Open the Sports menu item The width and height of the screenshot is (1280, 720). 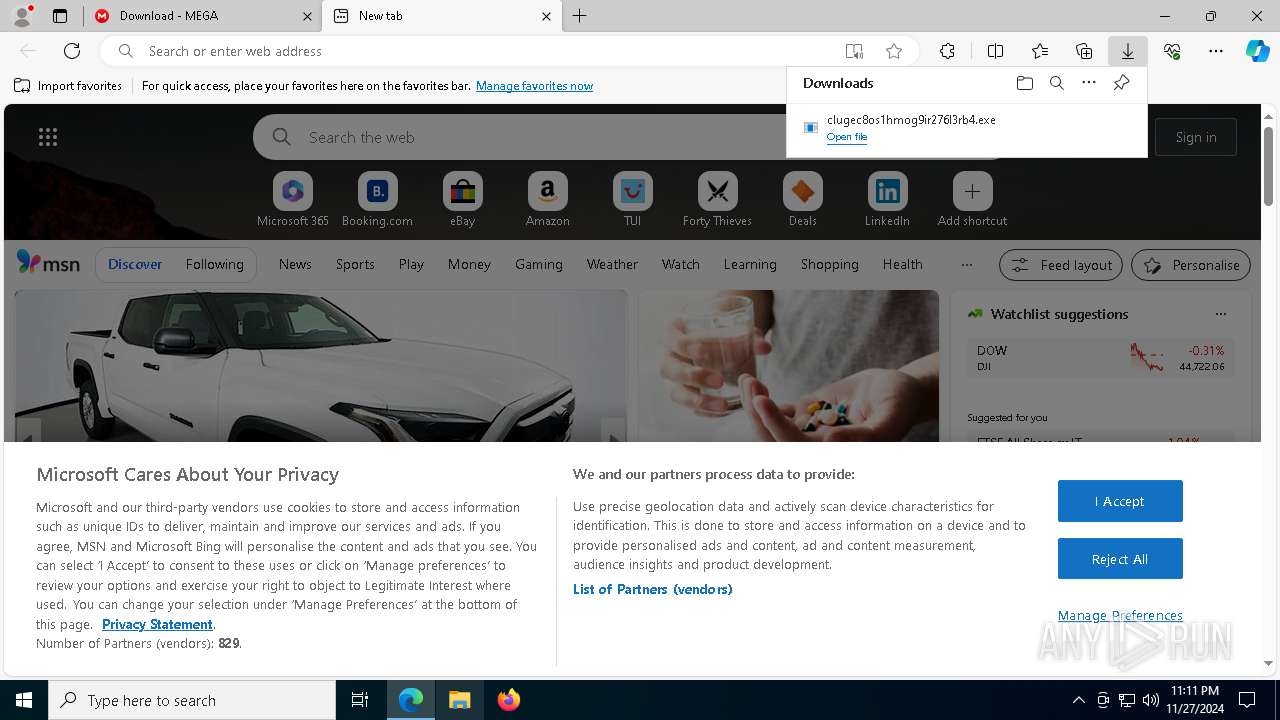tap(355, 264)
